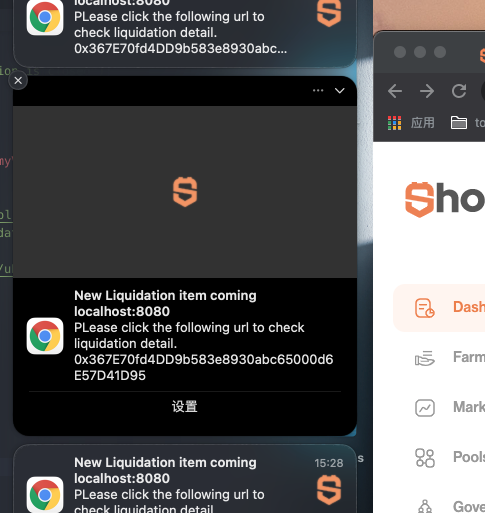Click the full liquidation address ending E57D41D95
The width and height of the screenshot is (485, 513).
(x=203, y=367)
